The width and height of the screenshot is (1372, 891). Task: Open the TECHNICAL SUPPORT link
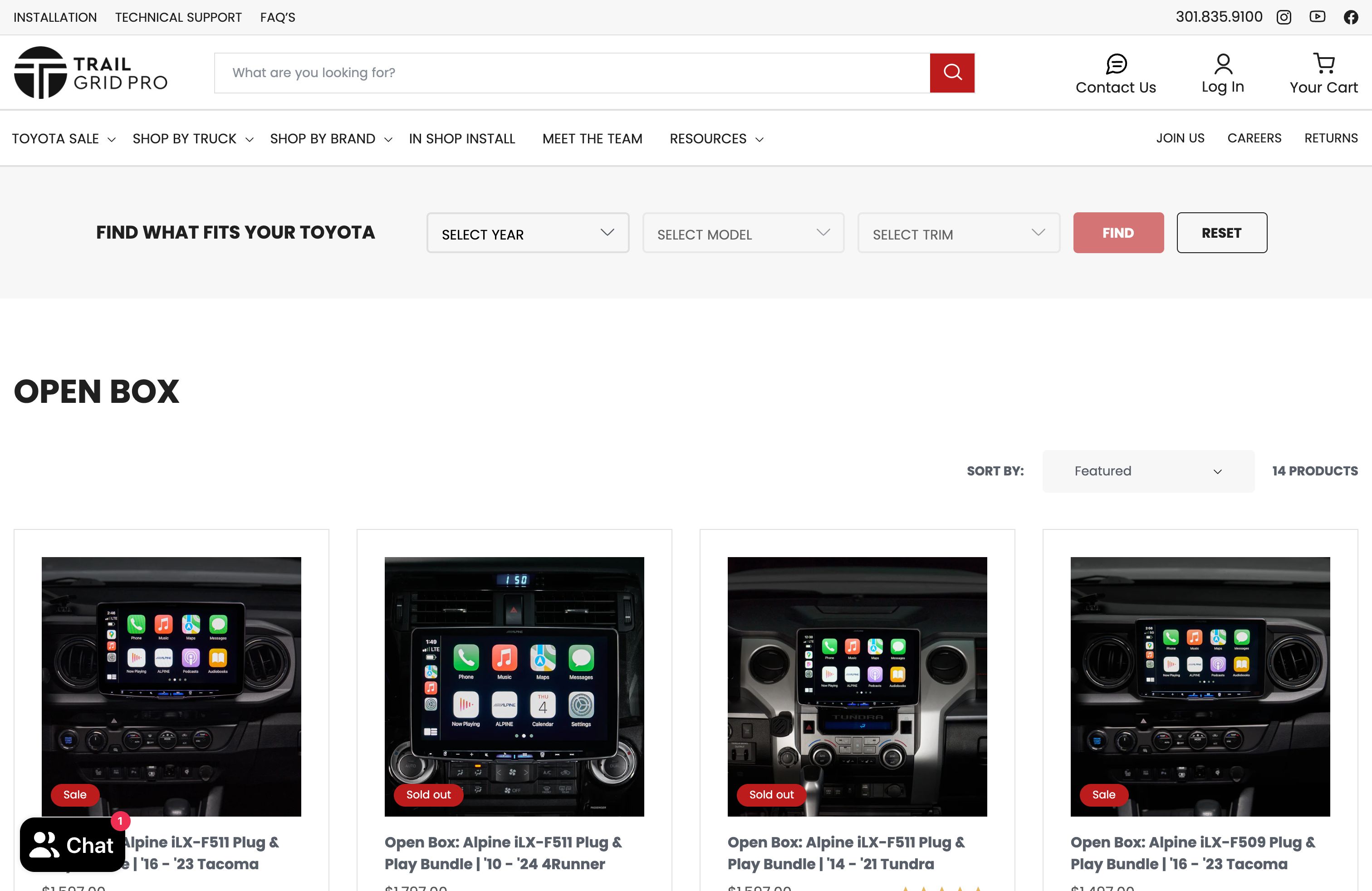178,17
